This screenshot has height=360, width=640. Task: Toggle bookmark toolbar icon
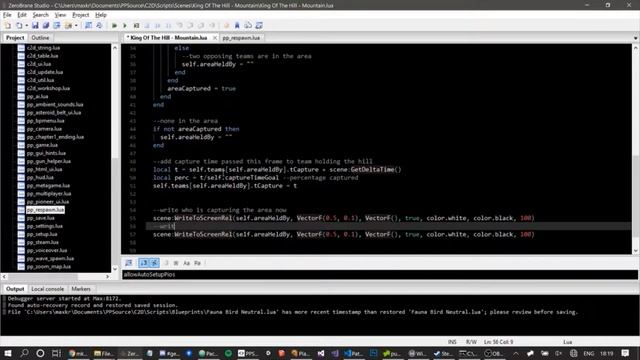click(237, 26)
